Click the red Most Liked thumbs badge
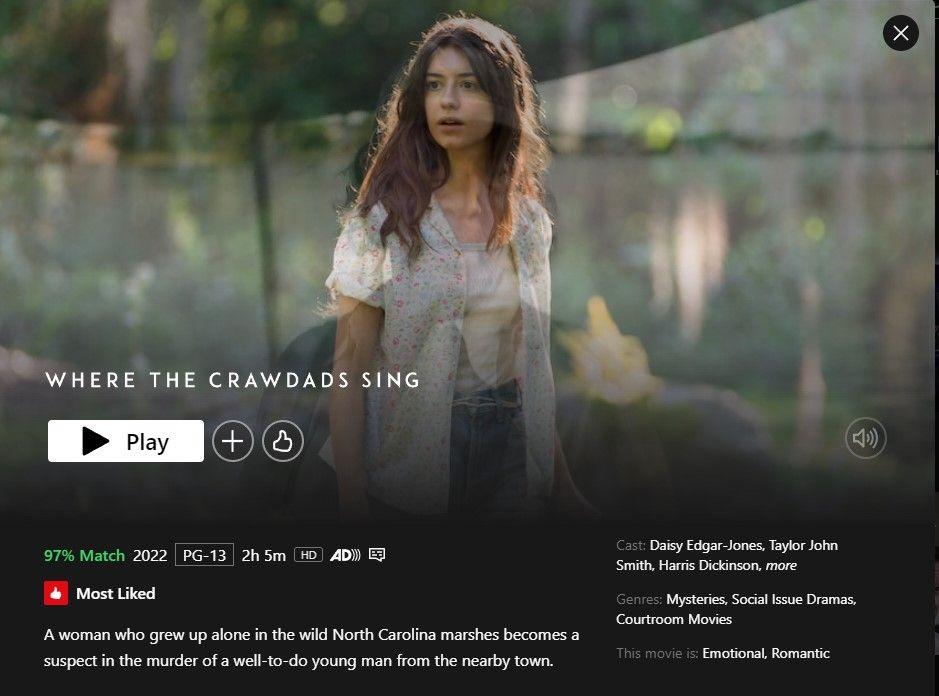 point(56,594)
